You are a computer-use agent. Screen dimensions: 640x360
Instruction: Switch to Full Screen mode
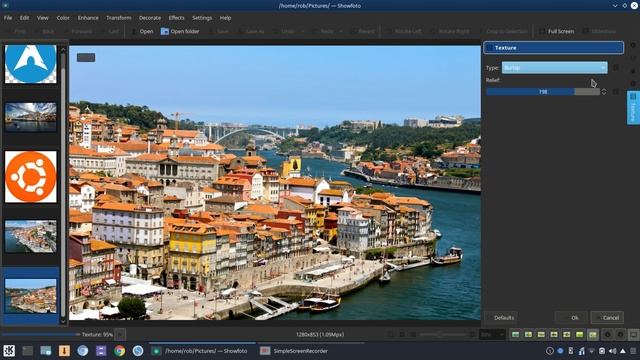tap(557, 31)
